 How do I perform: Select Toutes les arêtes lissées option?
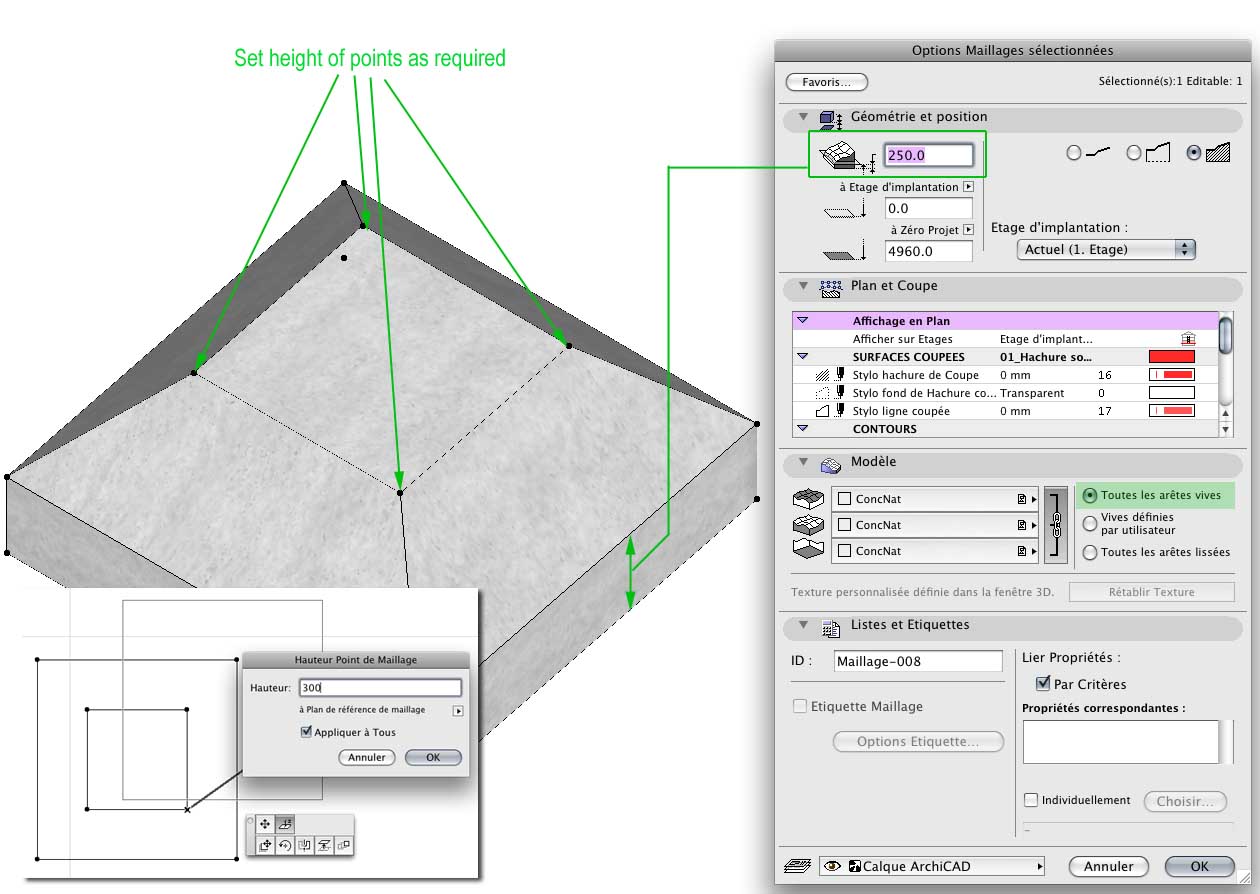pos(1088,552)
